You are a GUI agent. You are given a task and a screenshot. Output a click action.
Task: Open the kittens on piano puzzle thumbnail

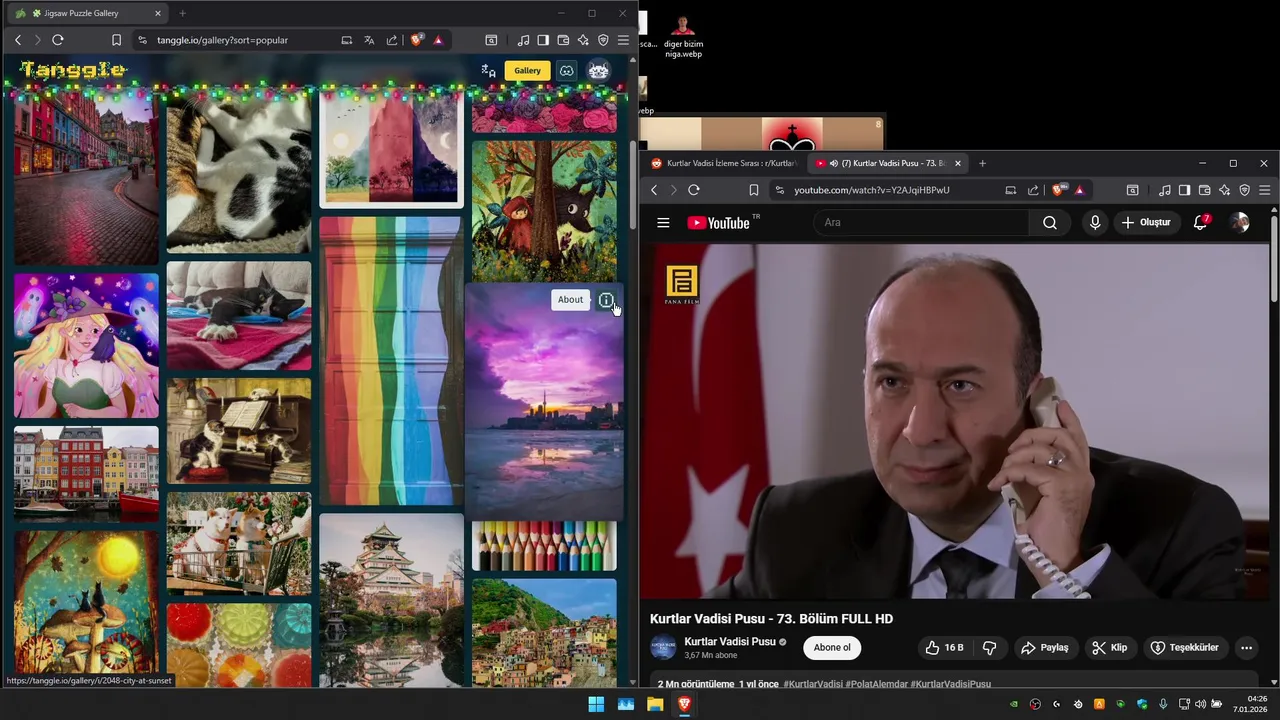tap(239, 431)
